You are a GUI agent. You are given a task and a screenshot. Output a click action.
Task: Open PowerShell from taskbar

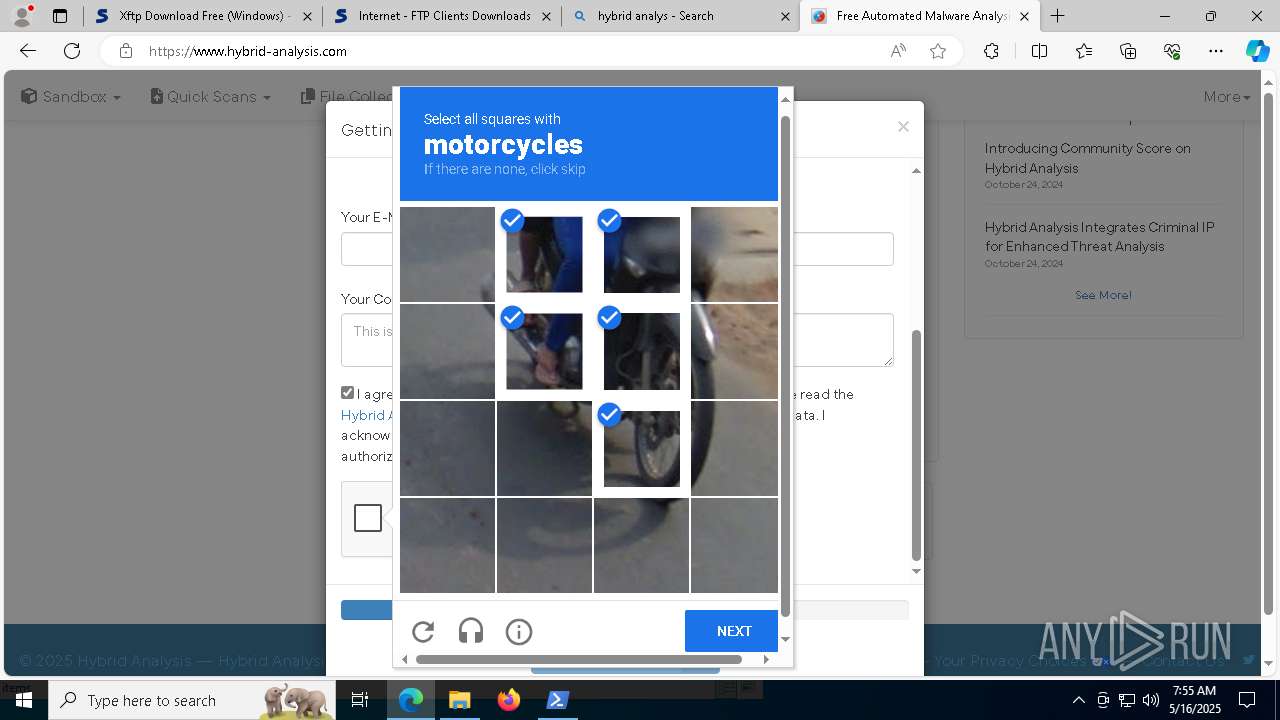[x=557, y=700]
